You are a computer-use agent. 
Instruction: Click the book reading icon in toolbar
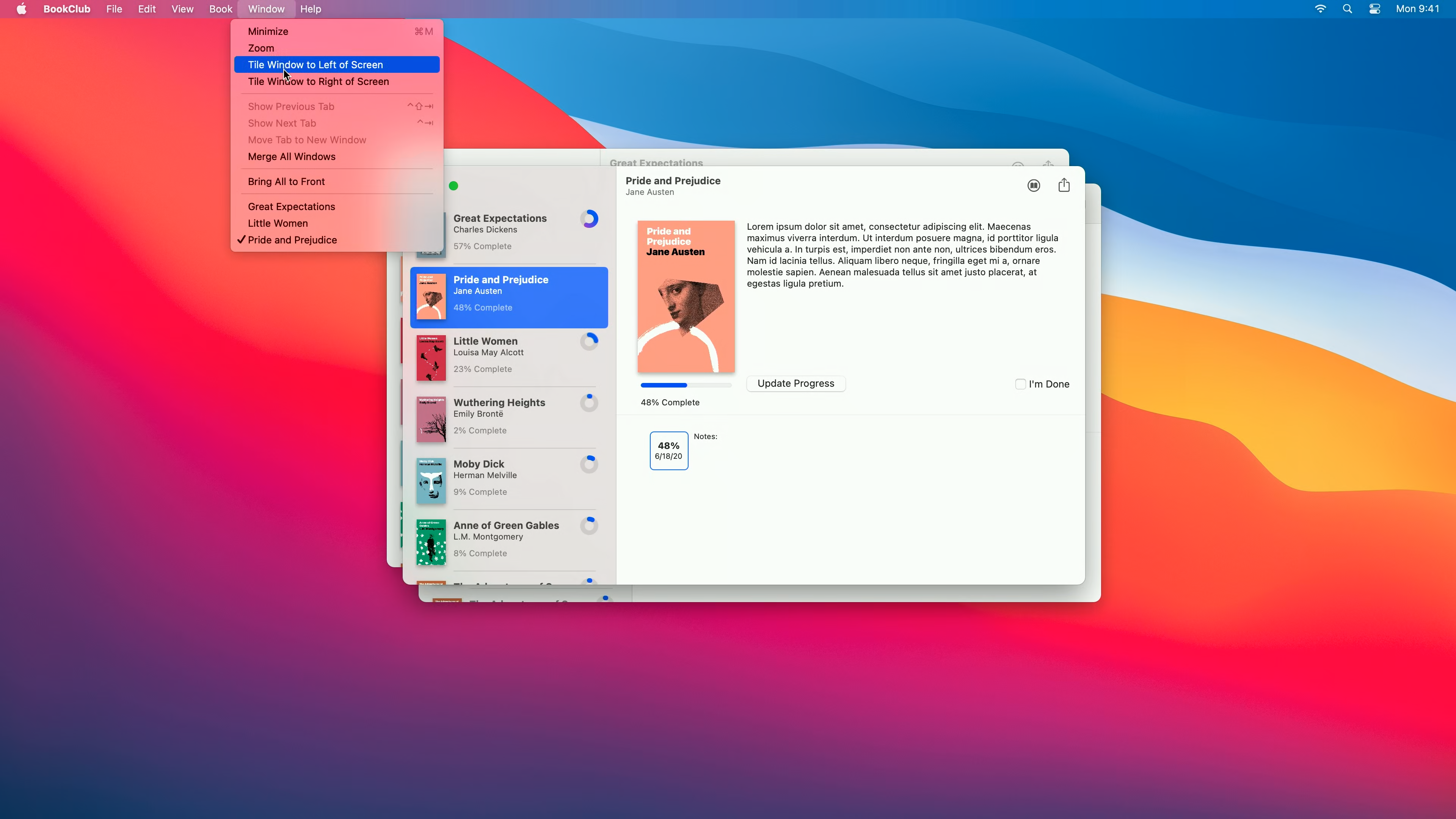1033,185
